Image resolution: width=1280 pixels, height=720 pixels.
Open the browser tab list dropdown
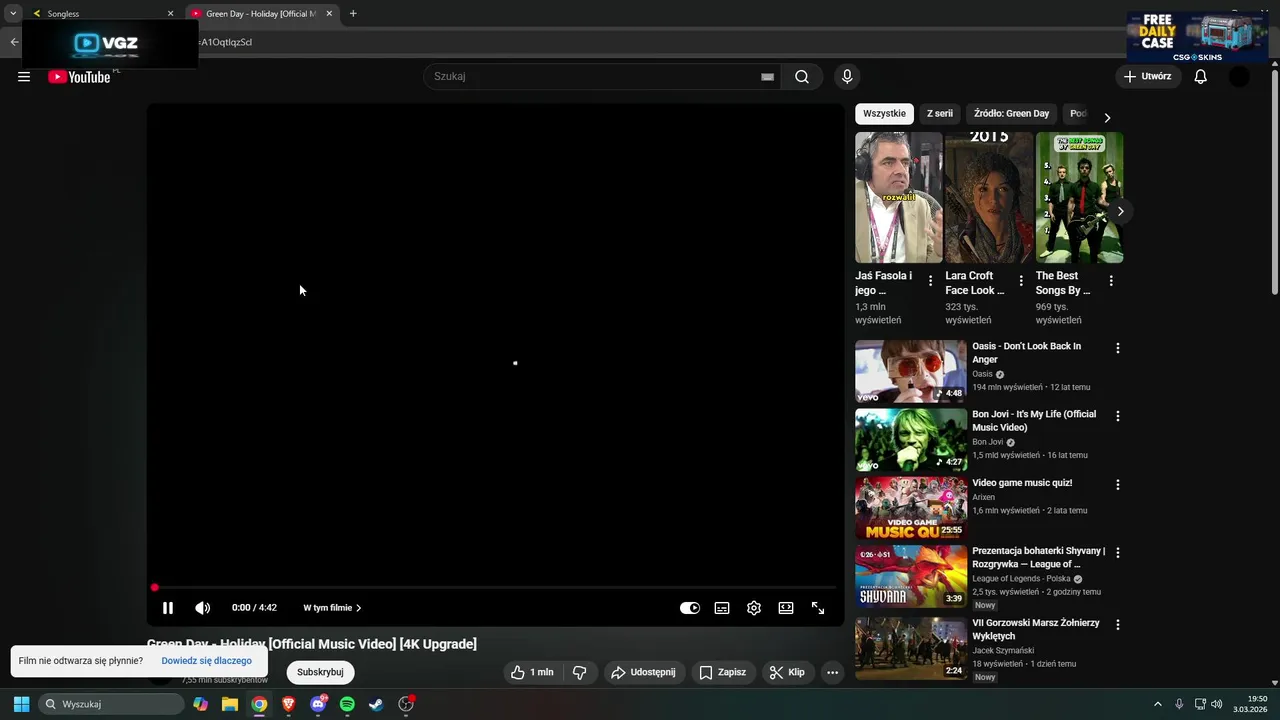13,14
